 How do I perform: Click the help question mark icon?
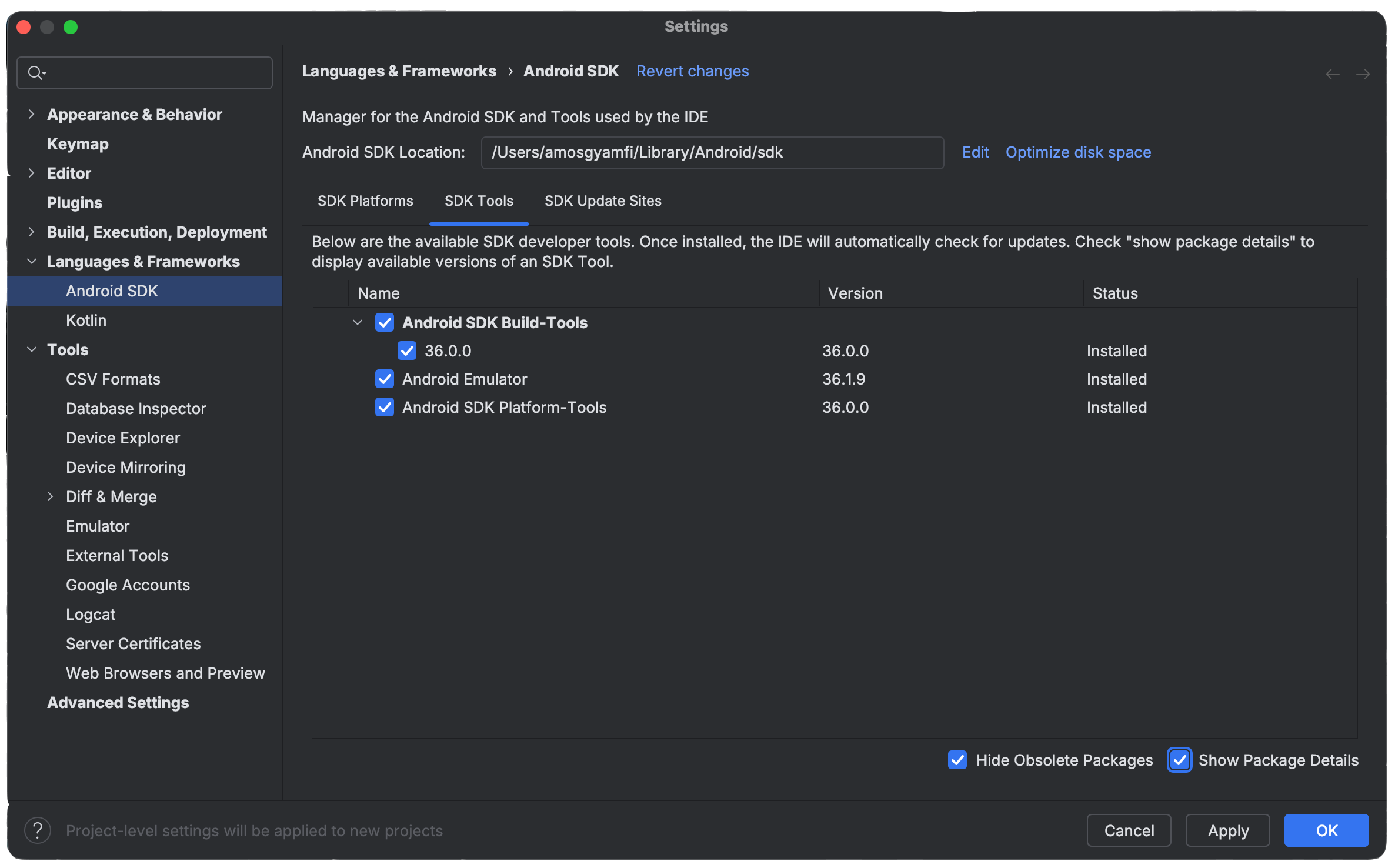[x=38, y=830]
